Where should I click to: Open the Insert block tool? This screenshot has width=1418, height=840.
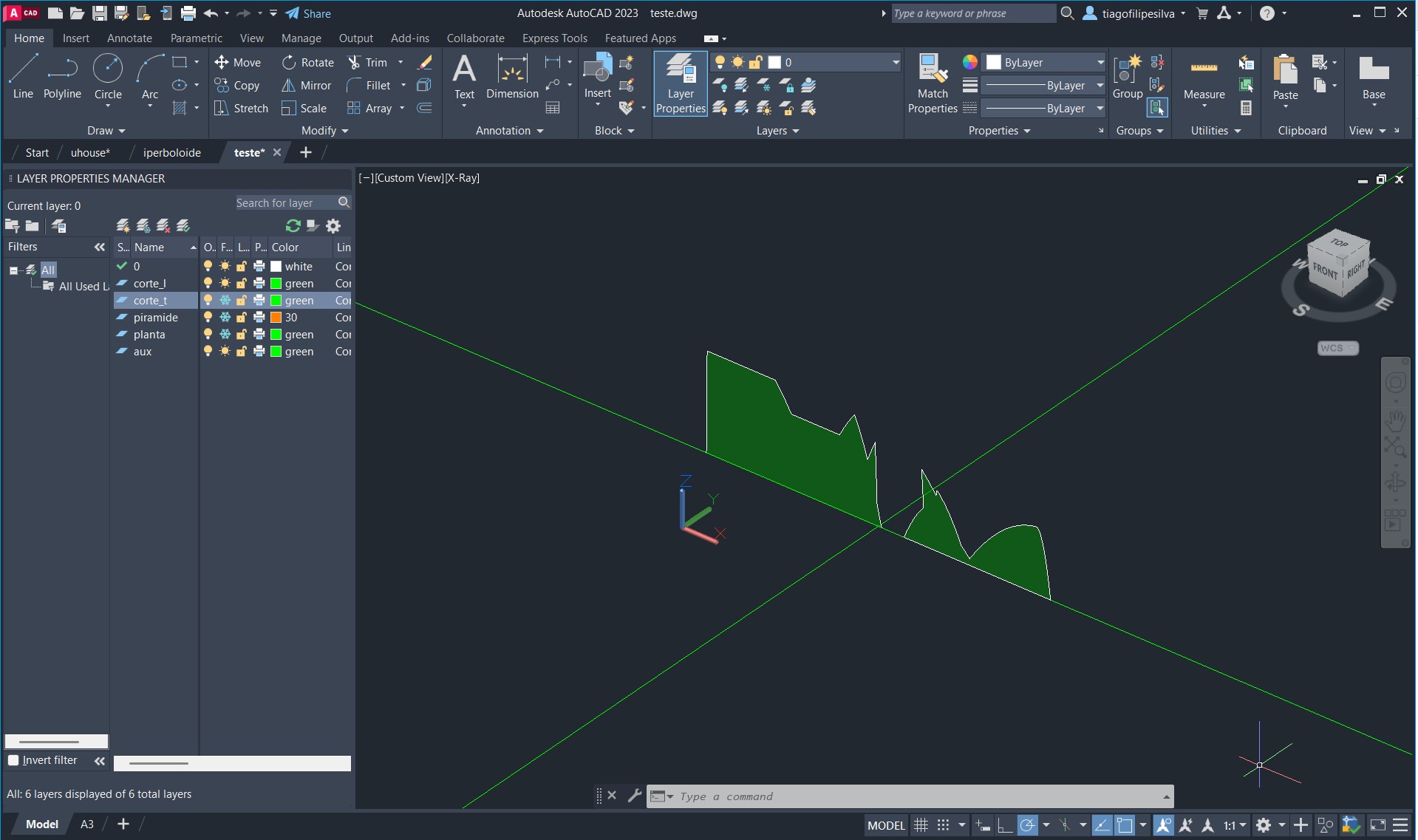point(597,77)
